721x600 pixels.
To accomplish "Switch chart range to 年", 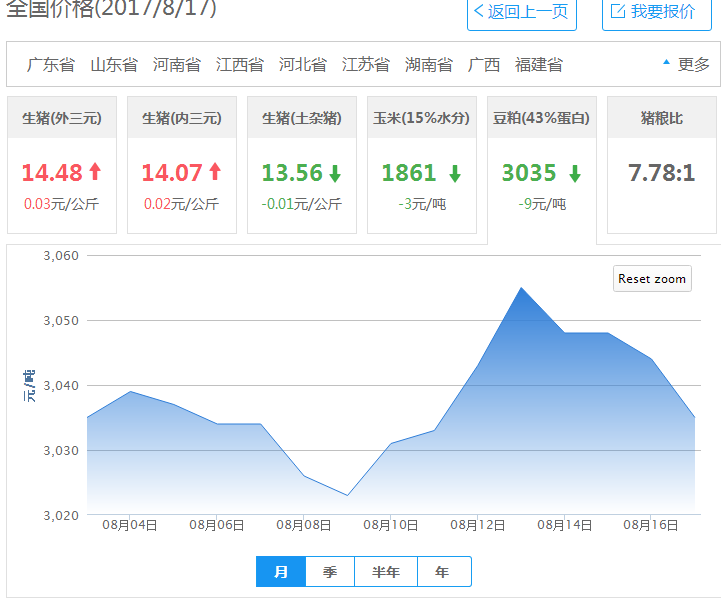I will pyautogui.click(x=444, y=571).
